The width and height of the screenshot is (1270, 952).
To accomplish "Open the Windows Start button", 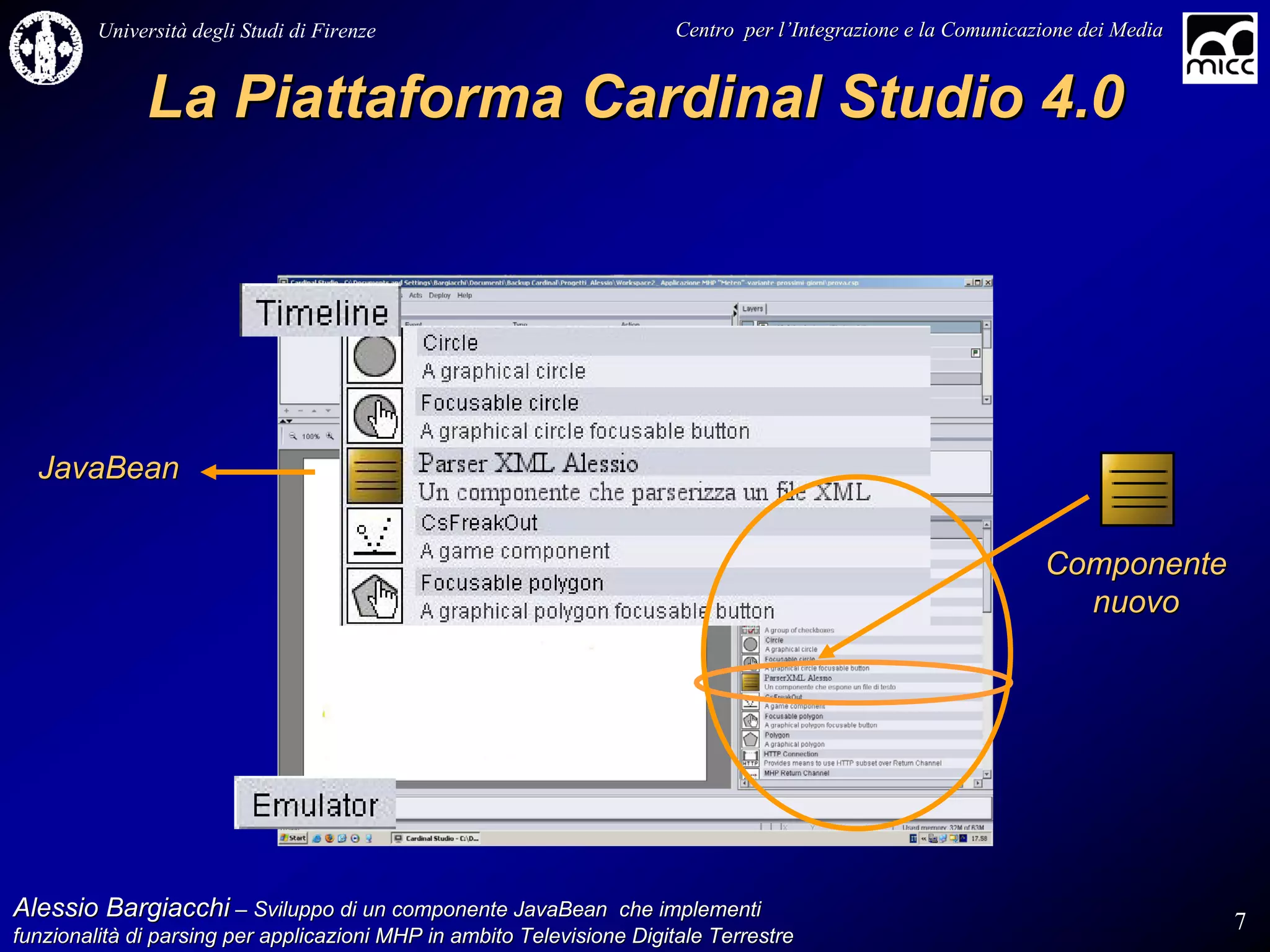I will tap(293, 838).
